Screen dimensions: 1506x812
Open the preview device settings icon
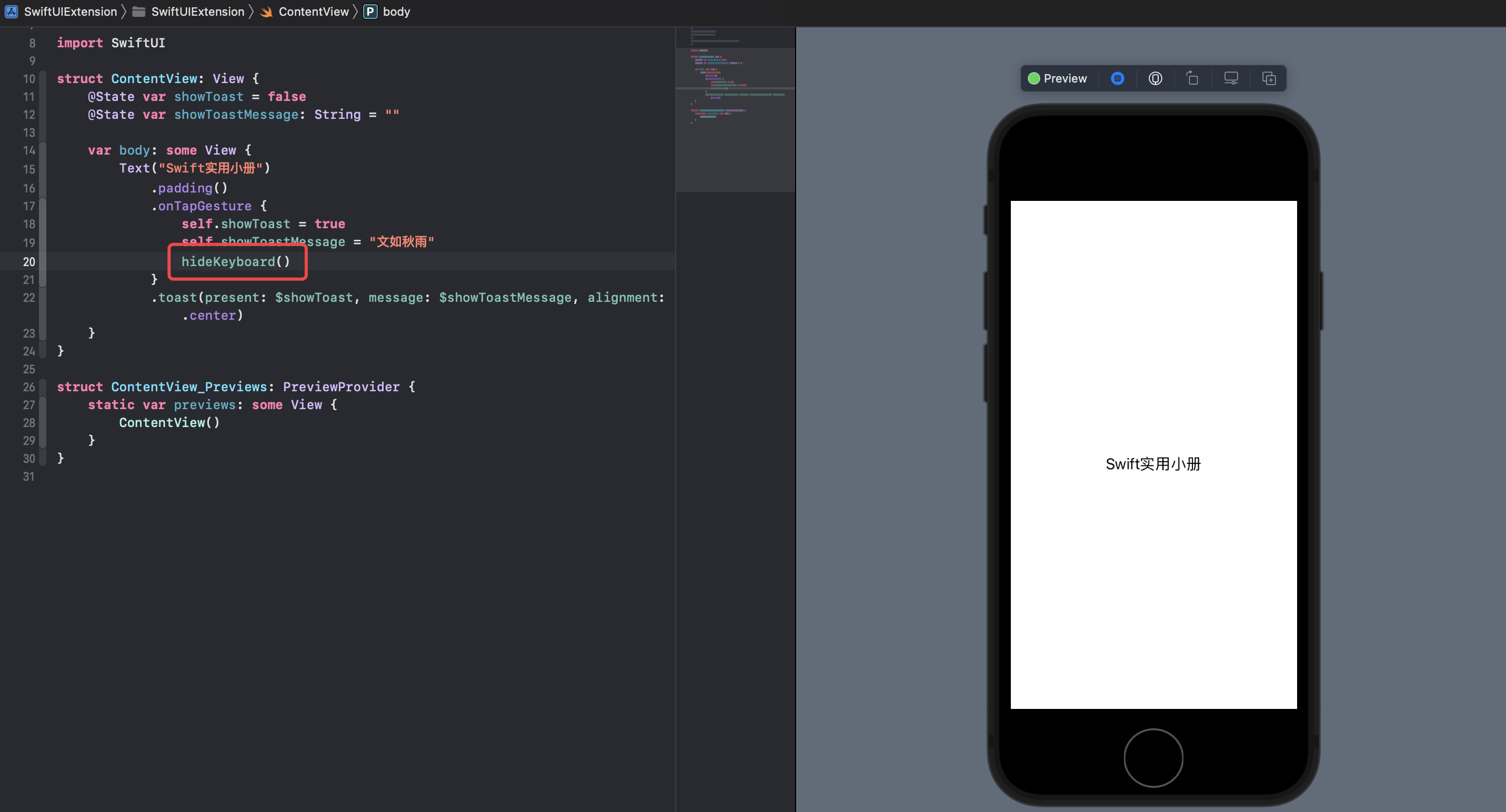click(1231, 78)
